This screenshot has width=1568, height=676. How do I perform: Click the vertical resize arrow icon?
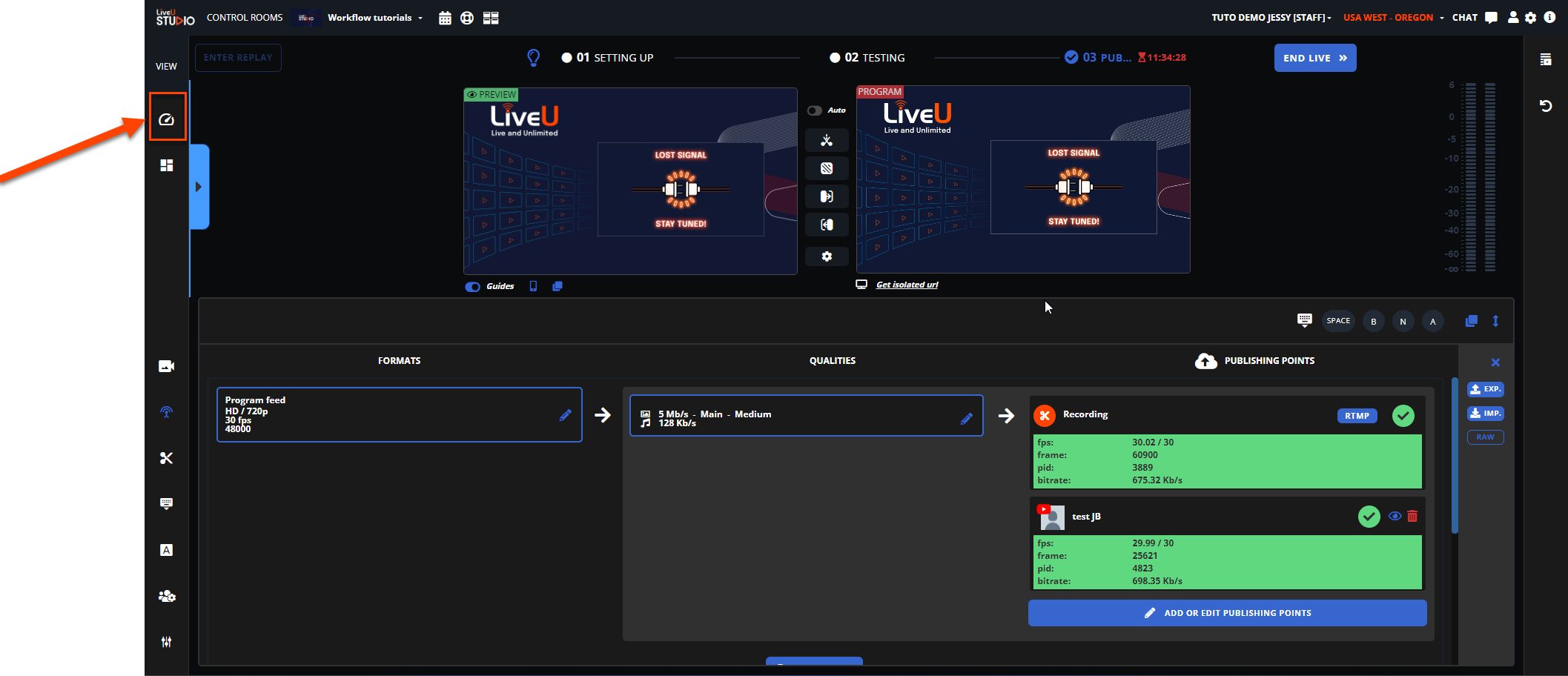point(1495,321)
